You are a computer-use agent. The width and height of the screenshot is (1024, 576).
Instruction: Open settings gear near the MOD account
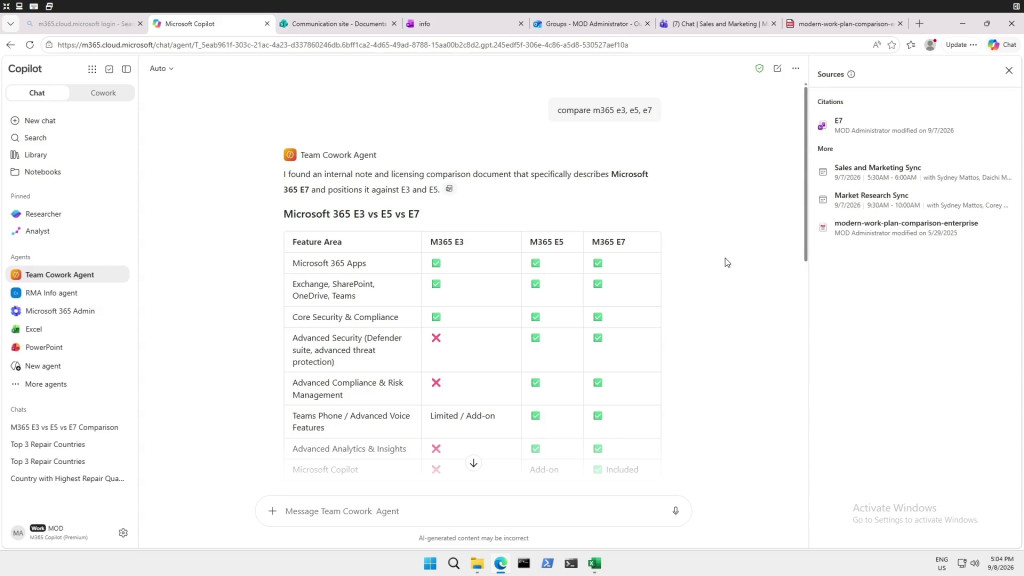(x=123, y=533)
